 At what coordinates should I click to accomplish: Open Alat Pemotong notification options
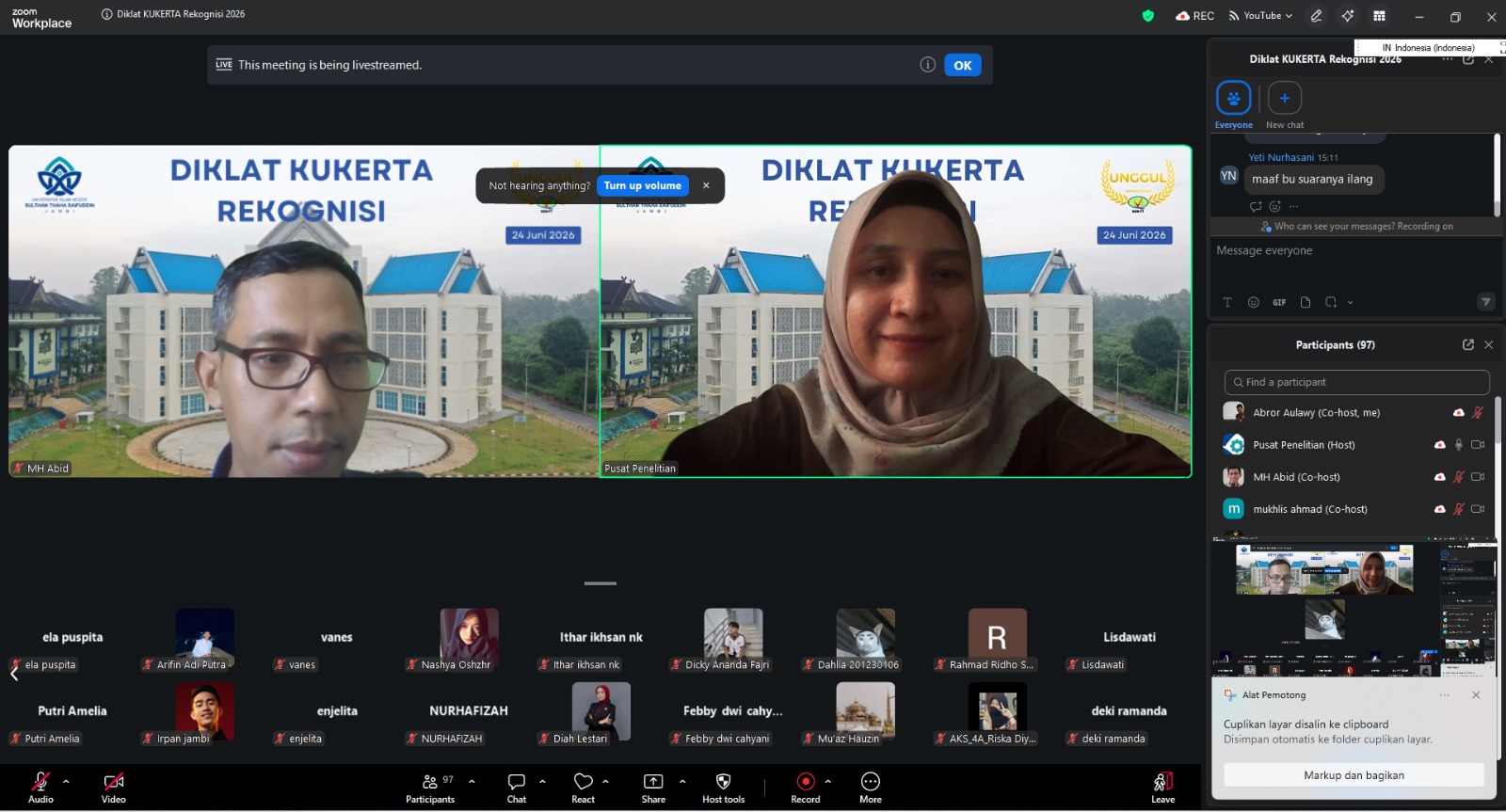(x=1445, y=695)
